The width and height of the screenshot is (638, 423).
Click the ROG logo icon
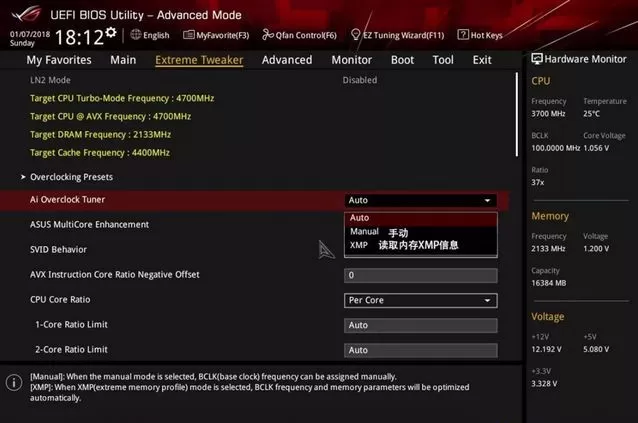(x=26, y=14)
